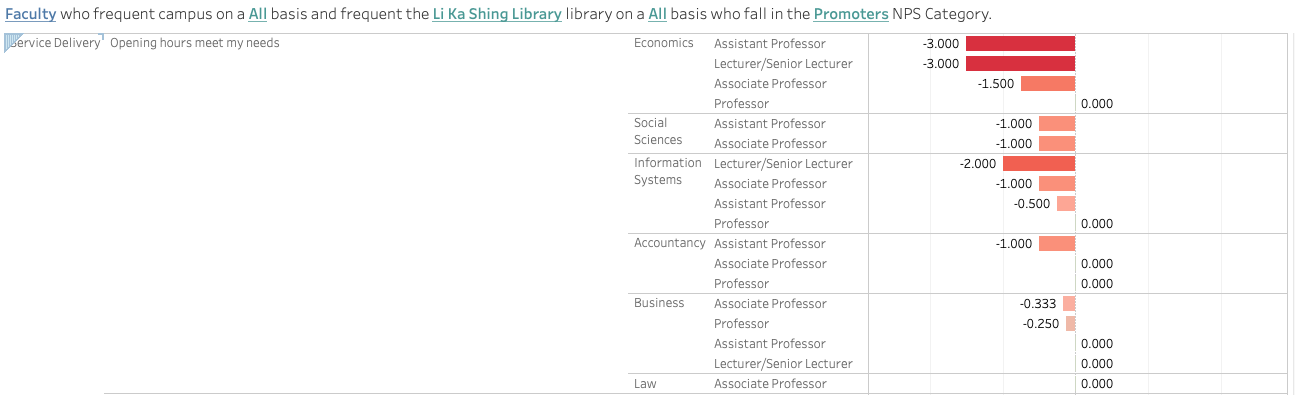Image resolution: width=1295 pixels, height=395 pixels.
Task: Select the Social Sciences school label
Action: point(658,132)
